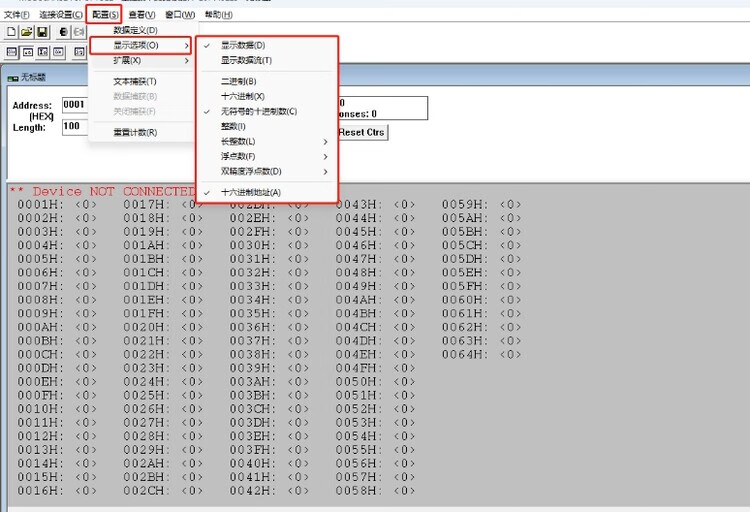
Task: Click the Save floppy disk icon
Action: [x=43, y=32]
